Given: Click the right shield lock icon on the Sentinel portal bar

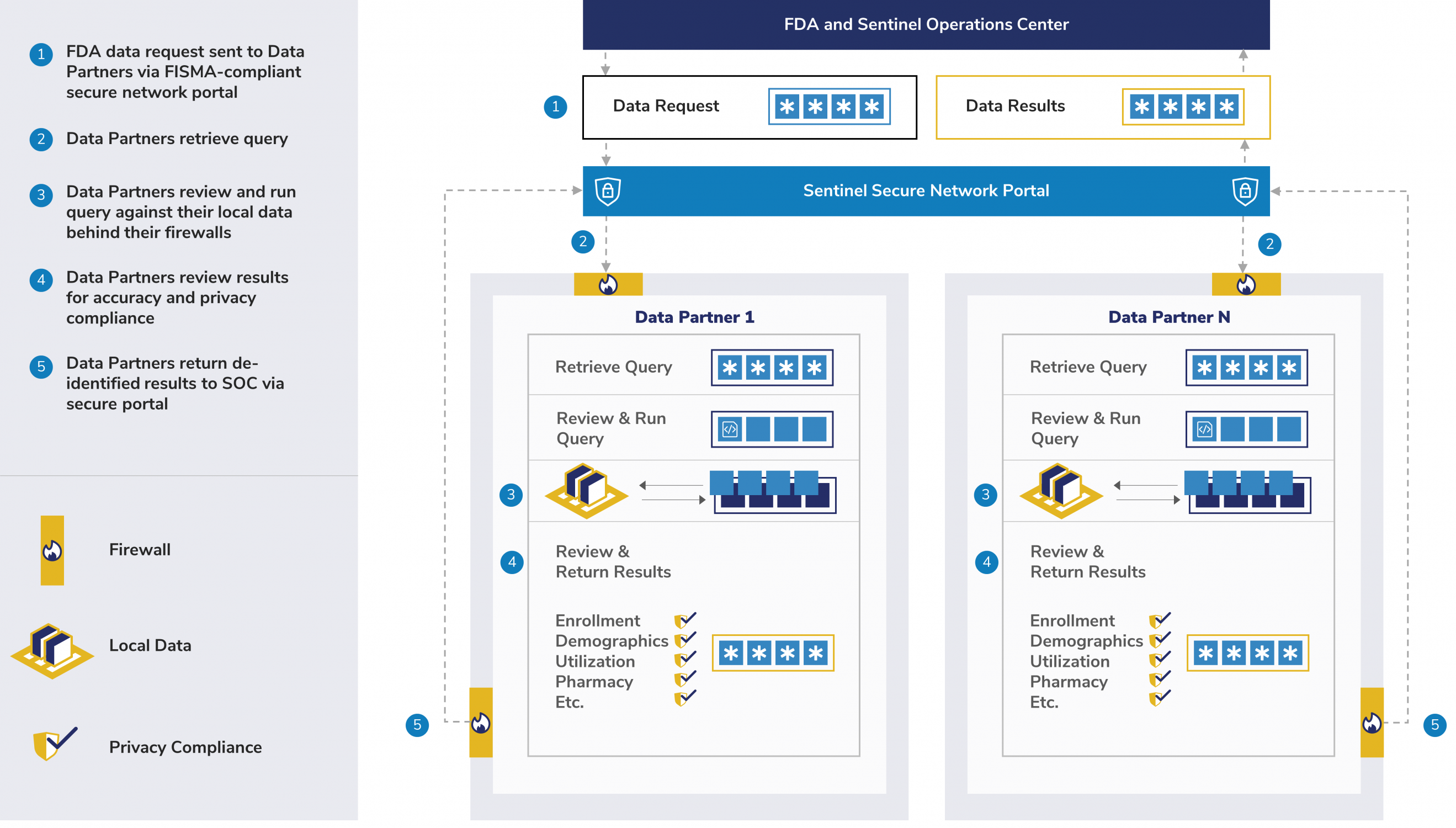Looking at the screenshot, I should 1245,191.
